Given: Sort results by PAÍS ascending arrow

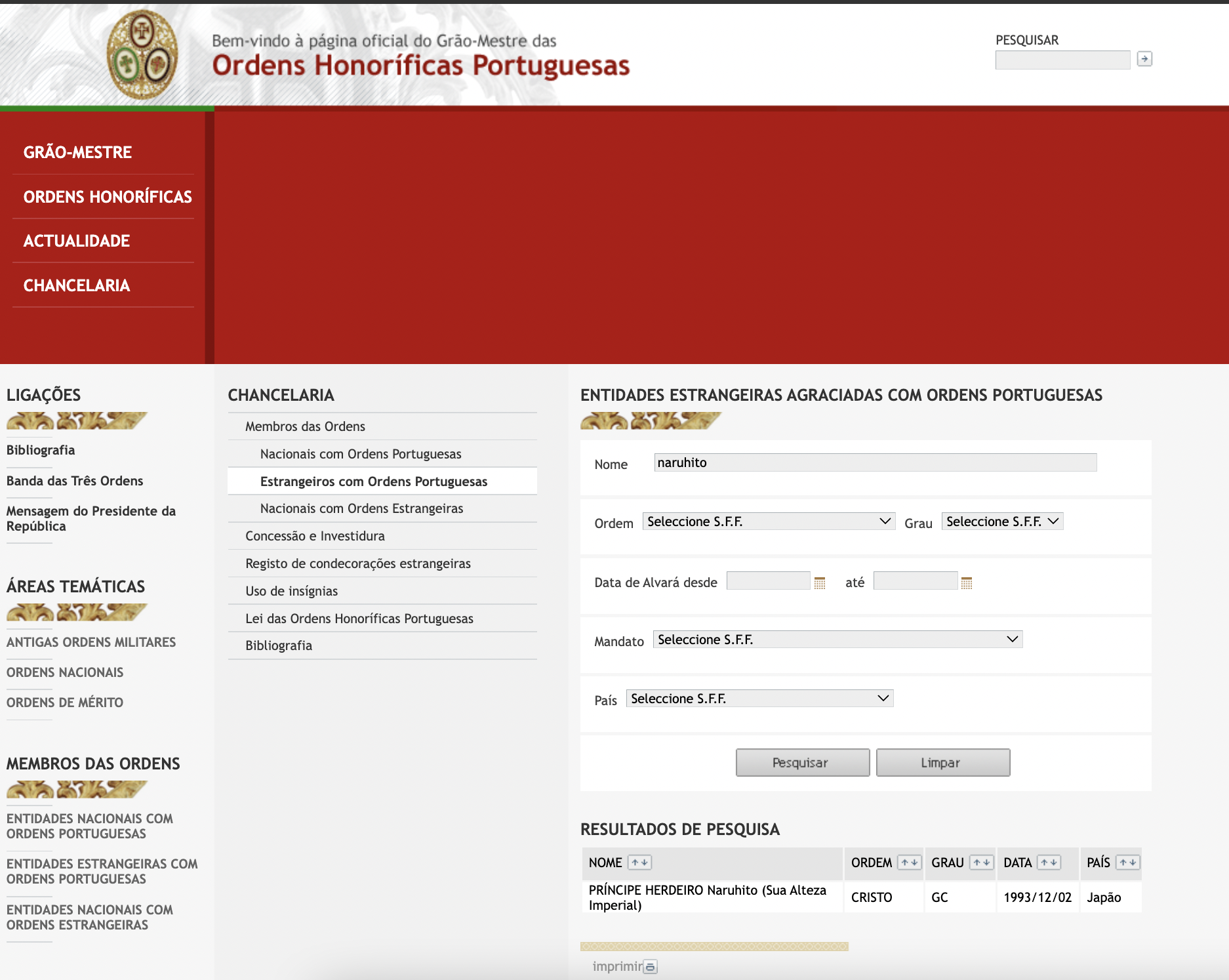Looking at the screenshot, I should tap(1122, 863).
